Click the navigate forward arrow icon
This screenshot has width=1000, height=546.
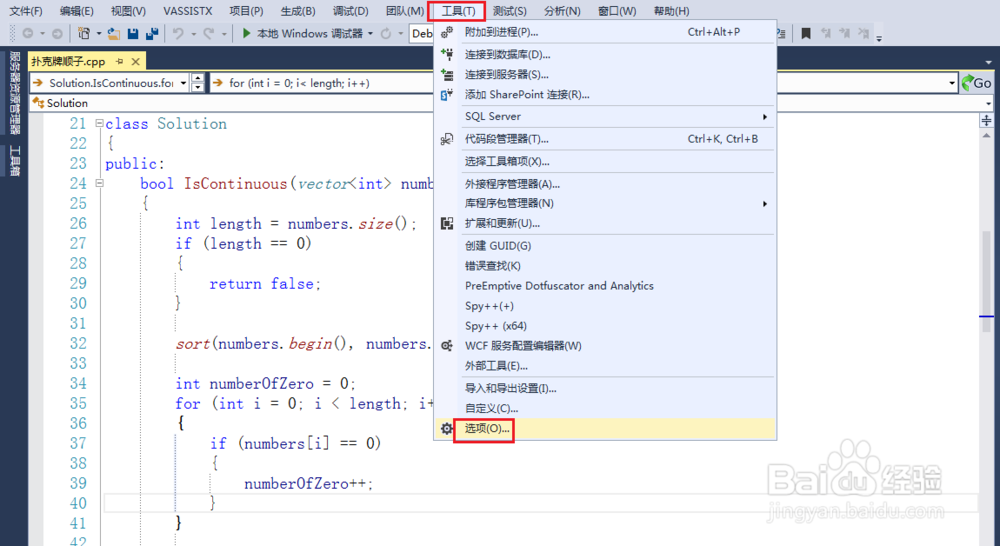pyautogui.click(x=57, y=34)
